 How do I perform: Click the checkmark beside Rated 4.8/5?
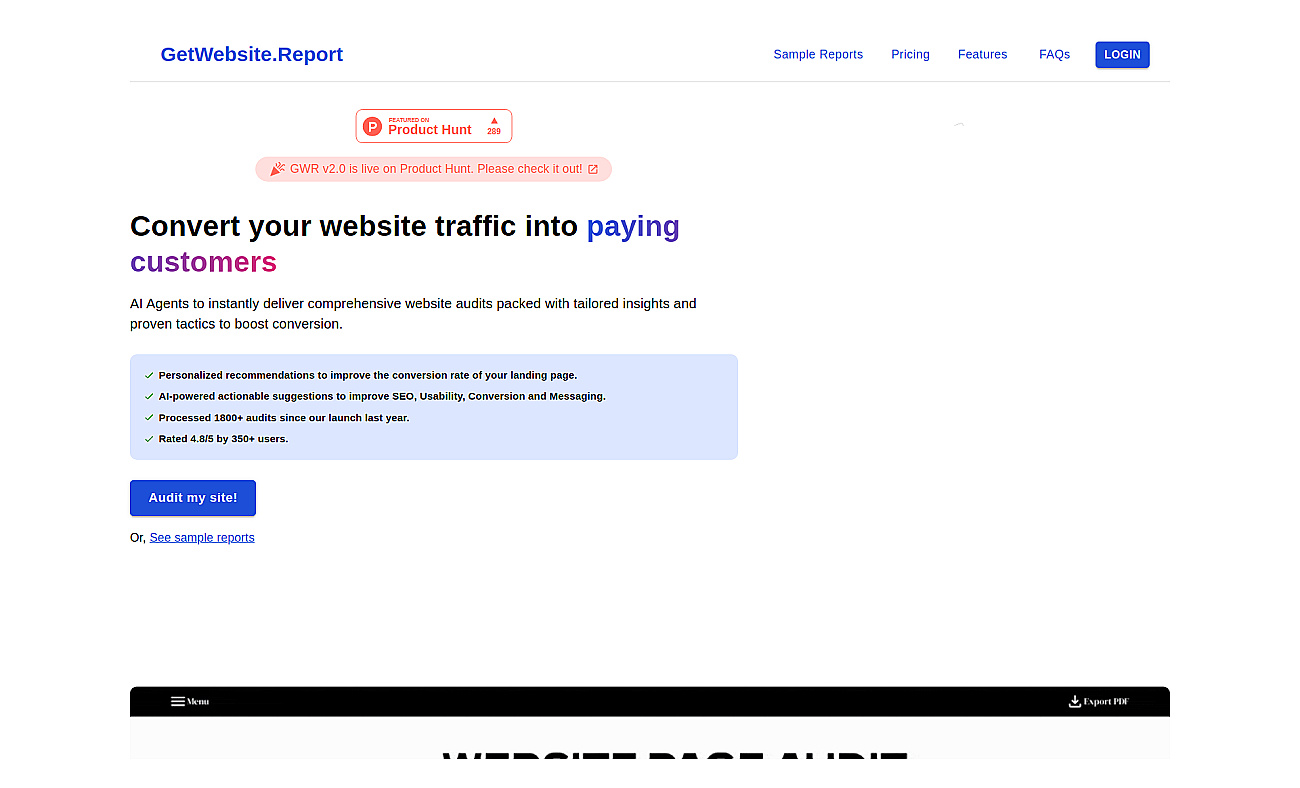coord(149,439)
